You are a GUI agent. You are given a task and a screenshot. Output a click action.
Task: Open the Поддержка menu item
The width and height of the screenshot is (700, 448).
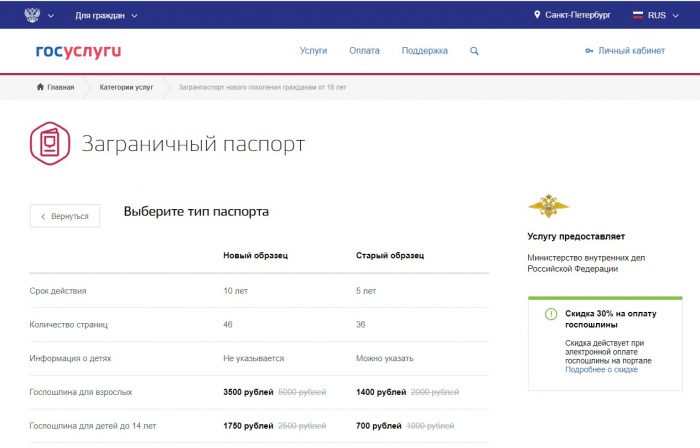point(425,50)
